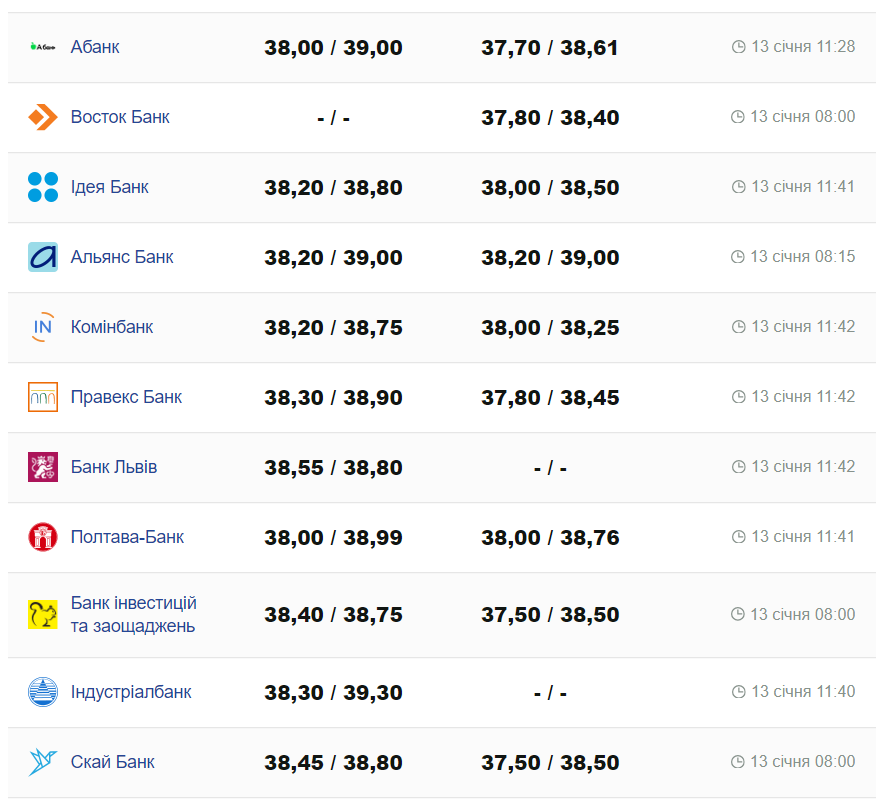Follow the Ідея Банк link
The width and height of the screenshot is (885, 804).
(x=110, y=187)
